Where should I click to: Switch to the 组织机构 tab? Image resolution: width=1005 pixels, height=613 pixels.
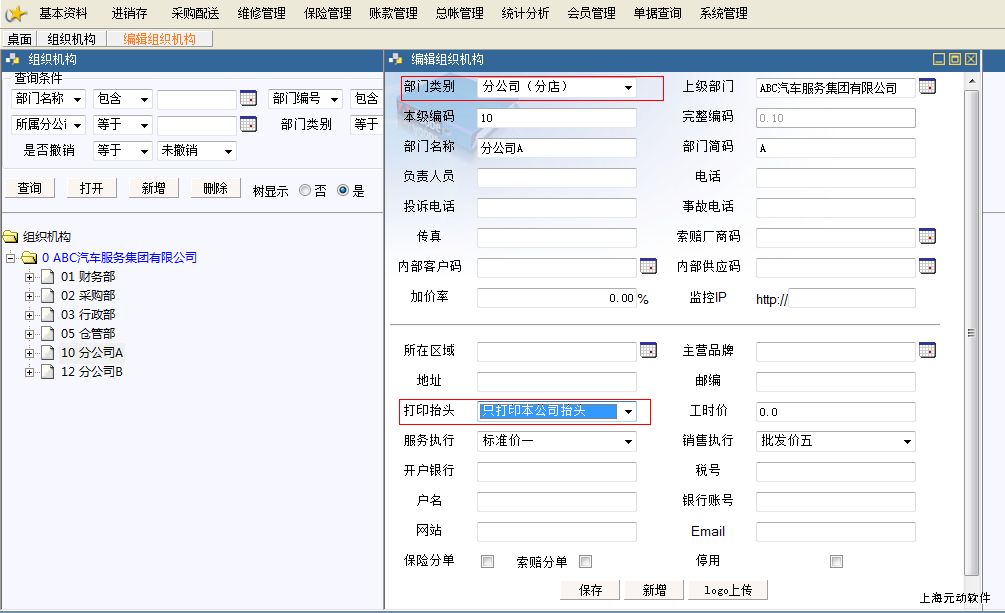(x=71, y=39)
